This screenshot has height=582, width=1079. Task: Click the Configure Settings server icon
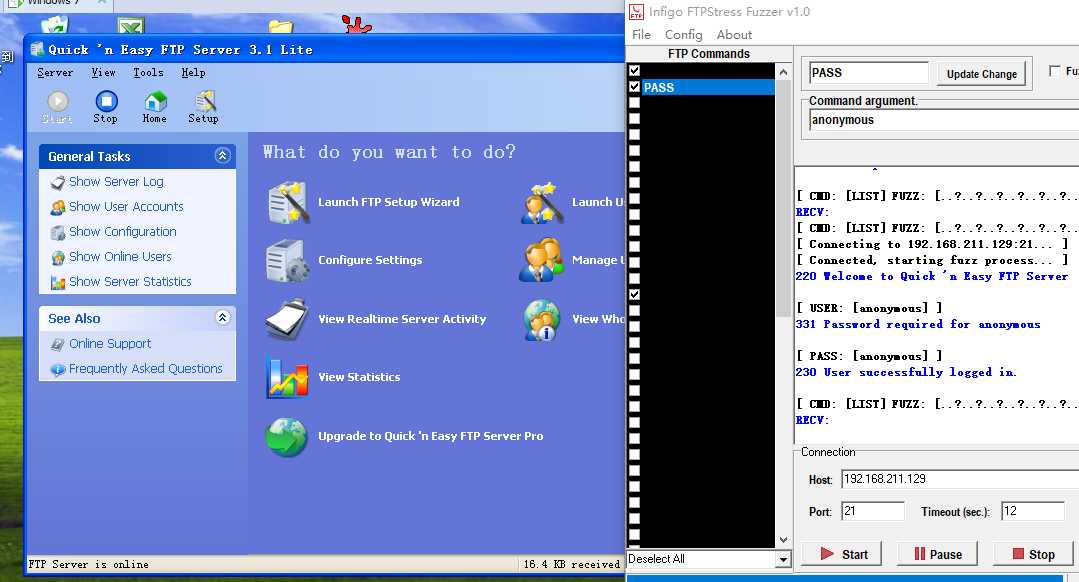(x=286, y=260)
